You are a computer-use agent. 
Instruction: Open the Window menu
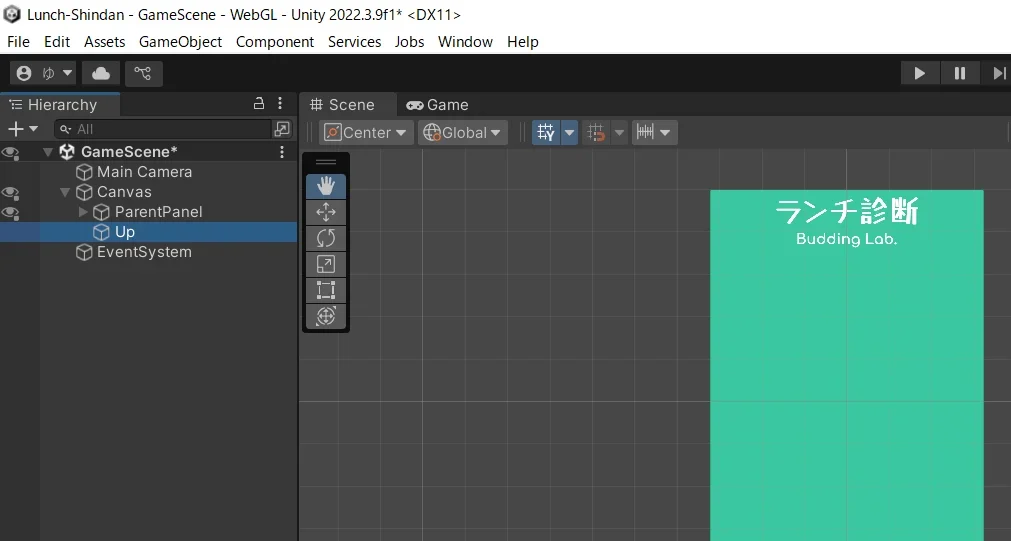466,41
